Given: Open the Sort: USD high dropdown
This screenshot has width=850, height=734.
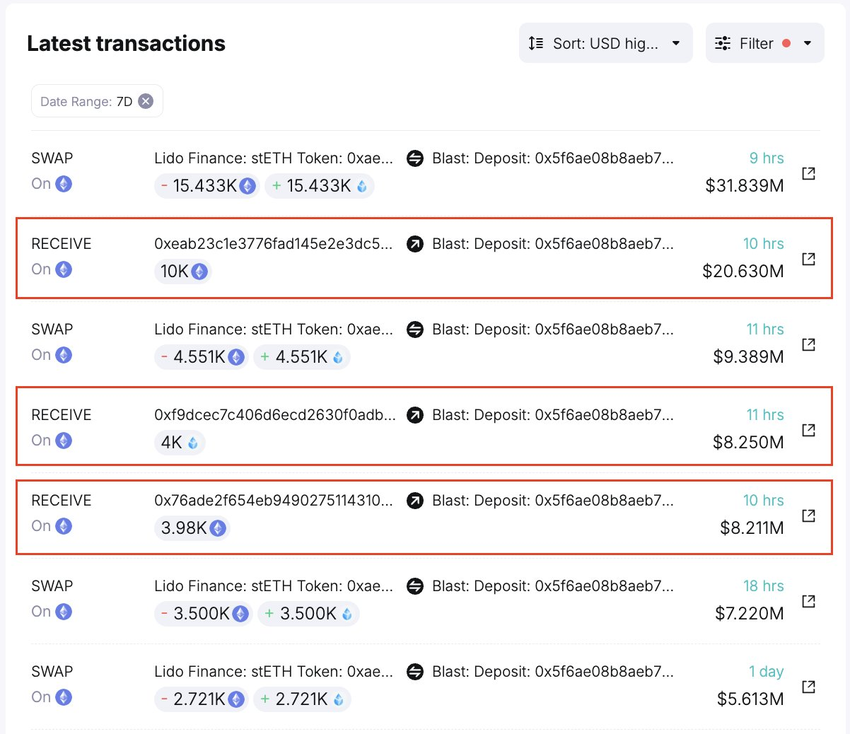Looking at the screenshot, I should click(605, 43).
